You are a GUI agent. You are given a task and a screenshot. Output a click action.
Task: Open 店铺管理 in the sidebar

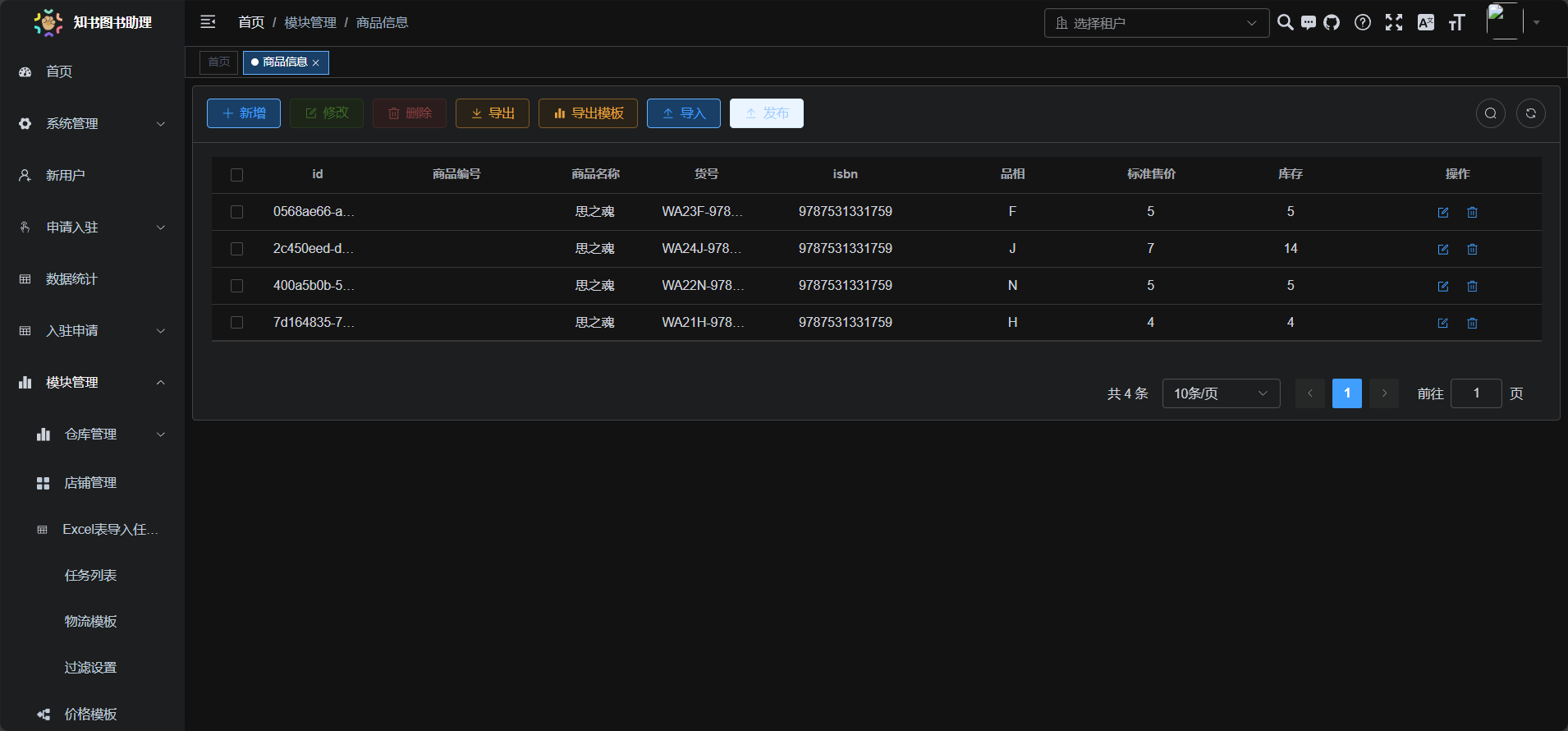(90, 483)
